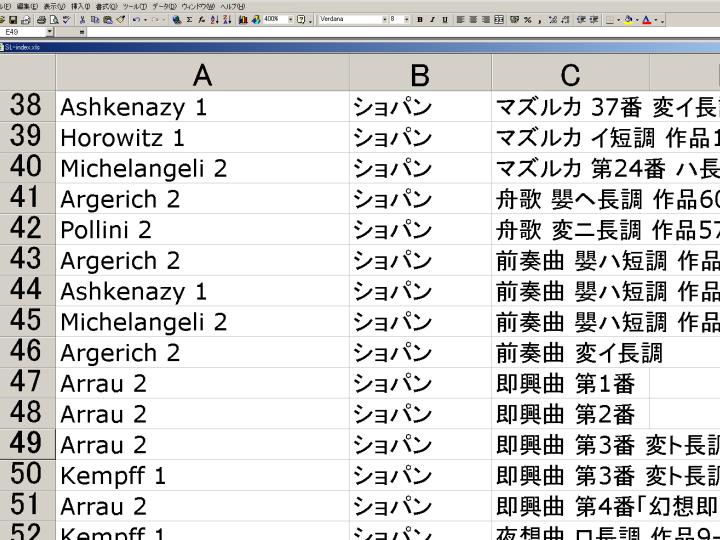
Task: Open the 書式(O) menu
Action: 107,6
